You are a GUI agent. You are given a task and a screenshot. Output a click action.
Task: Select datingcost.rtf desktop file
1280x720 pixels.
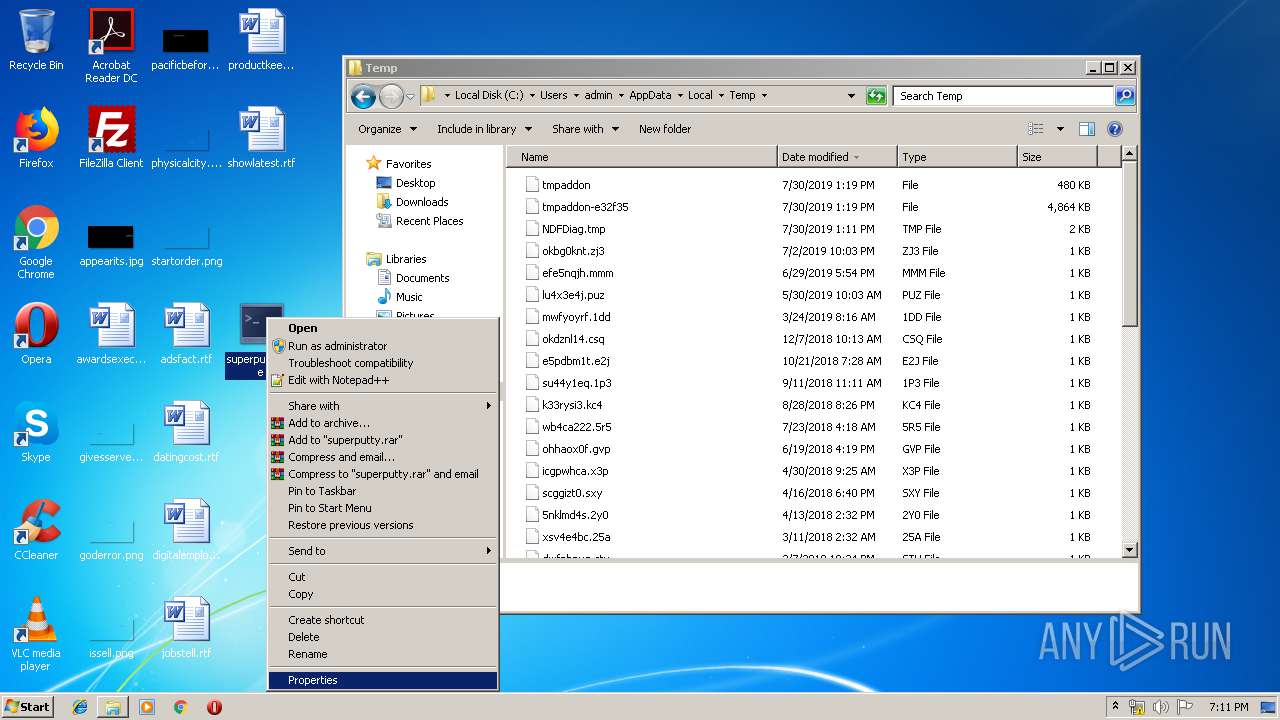pyautogui.click(x=186, y=432)
